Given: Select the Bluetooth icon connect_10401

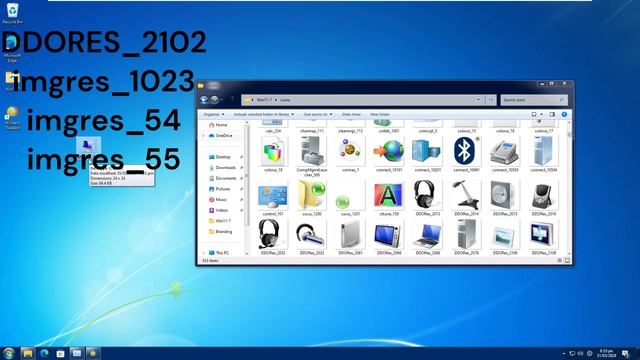Looking at the screenshot, I should [466, 154].
